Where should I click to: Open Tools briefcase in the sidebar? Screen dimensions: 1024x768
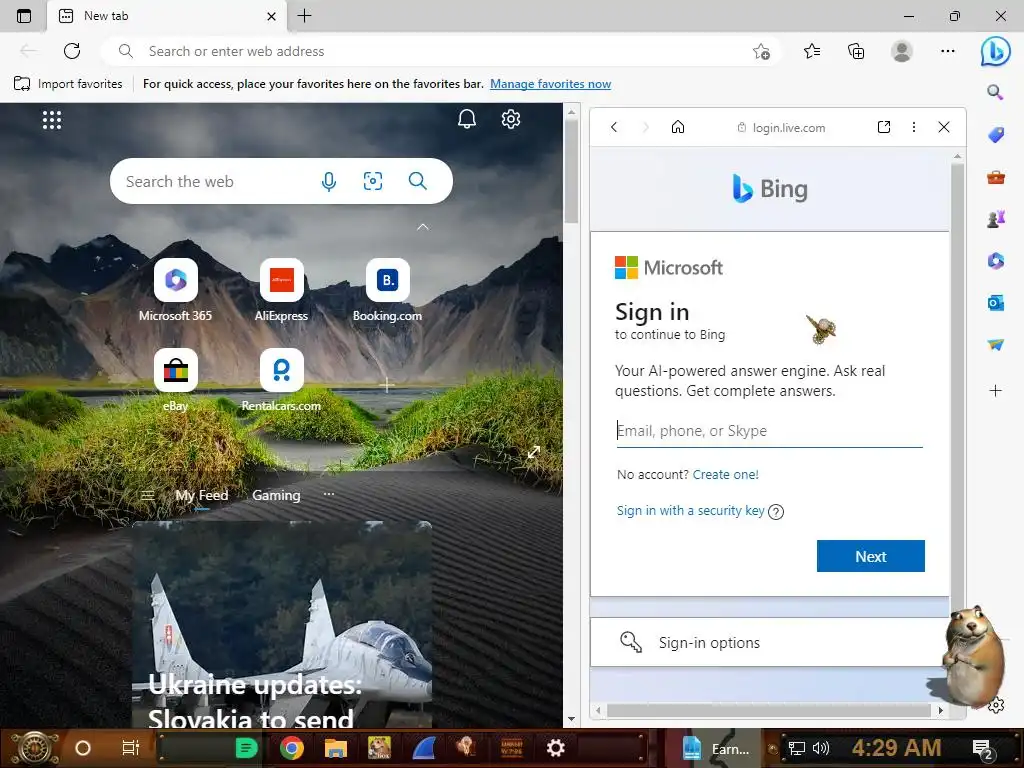coord(995,177)
